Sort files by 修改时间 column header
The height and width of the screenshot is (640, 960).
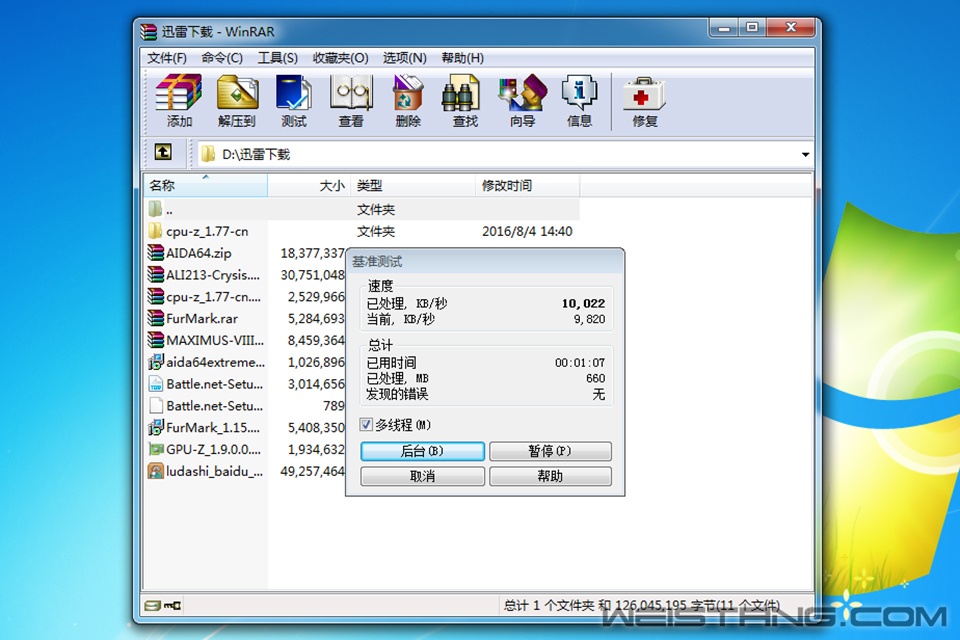(527, 186)
